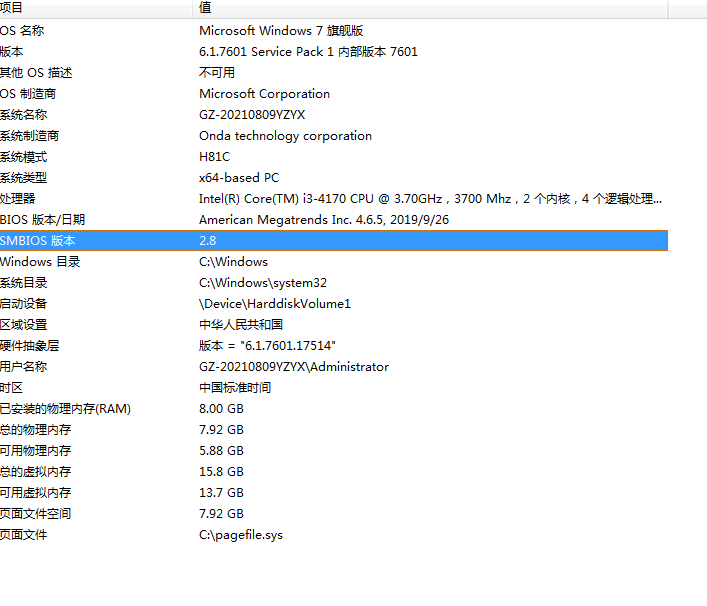707x606 pixels.
Task: Click the 8.00 GB value
Action: tap(221, 409)
